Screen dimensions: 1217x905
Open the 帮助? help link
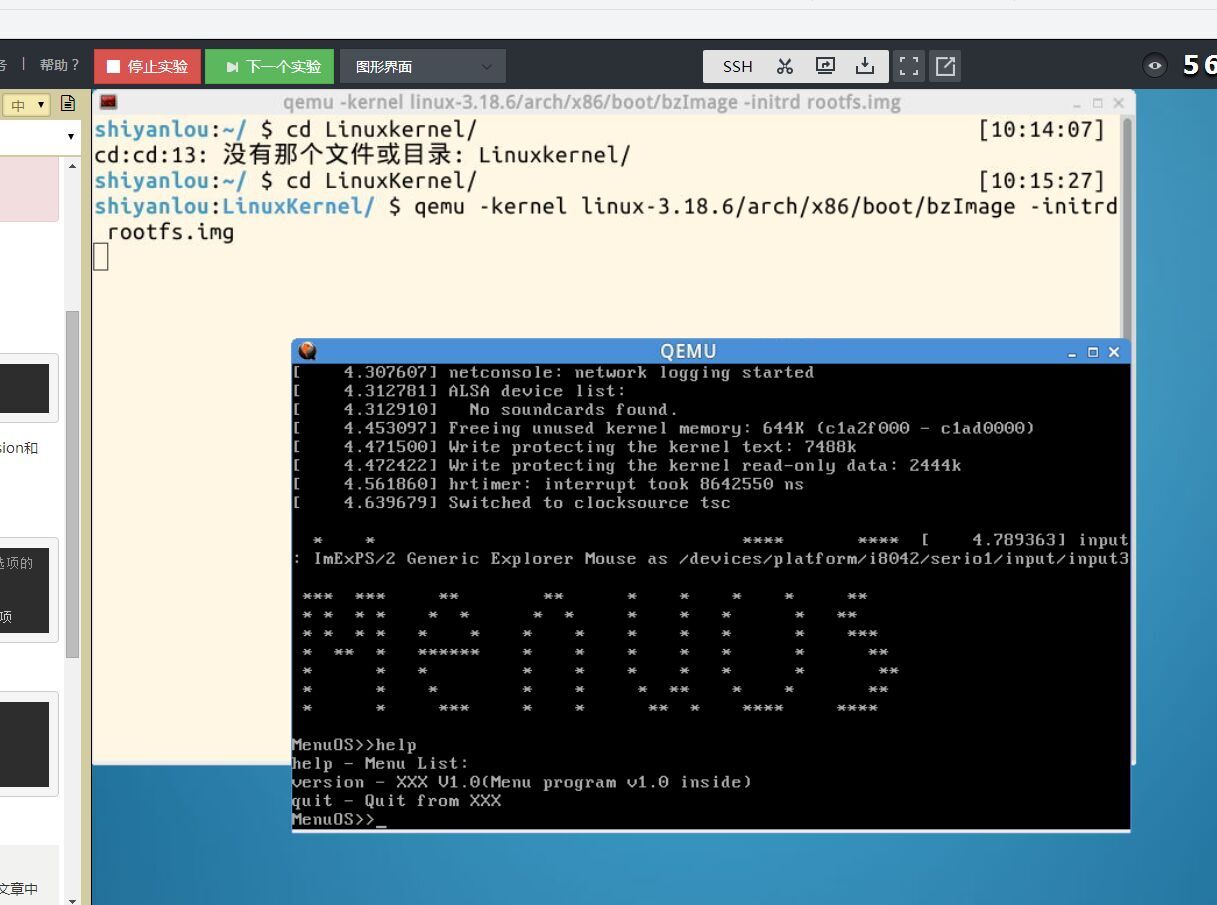(x=59, y=65)
